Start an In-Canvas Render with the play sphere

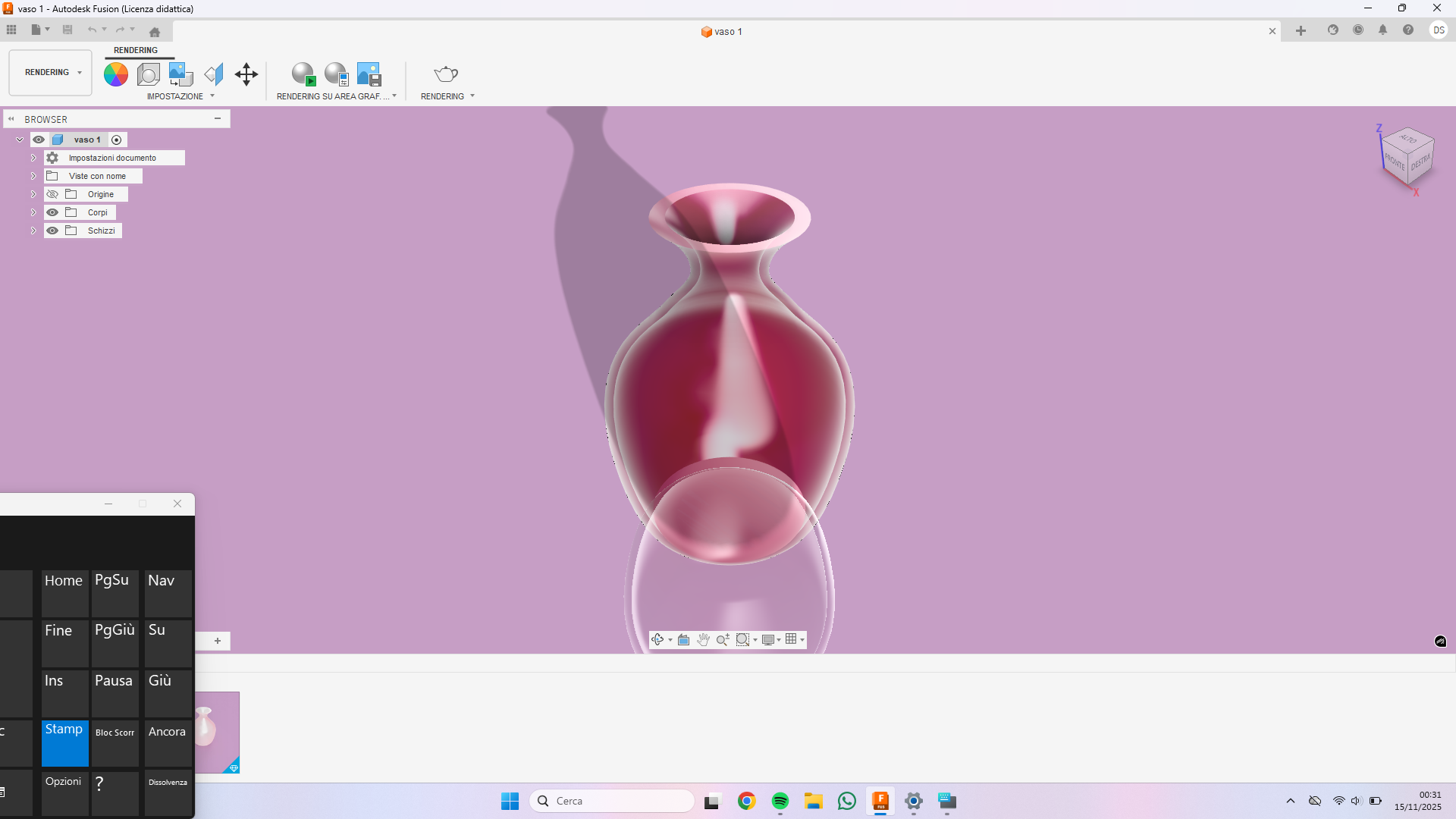303,74
